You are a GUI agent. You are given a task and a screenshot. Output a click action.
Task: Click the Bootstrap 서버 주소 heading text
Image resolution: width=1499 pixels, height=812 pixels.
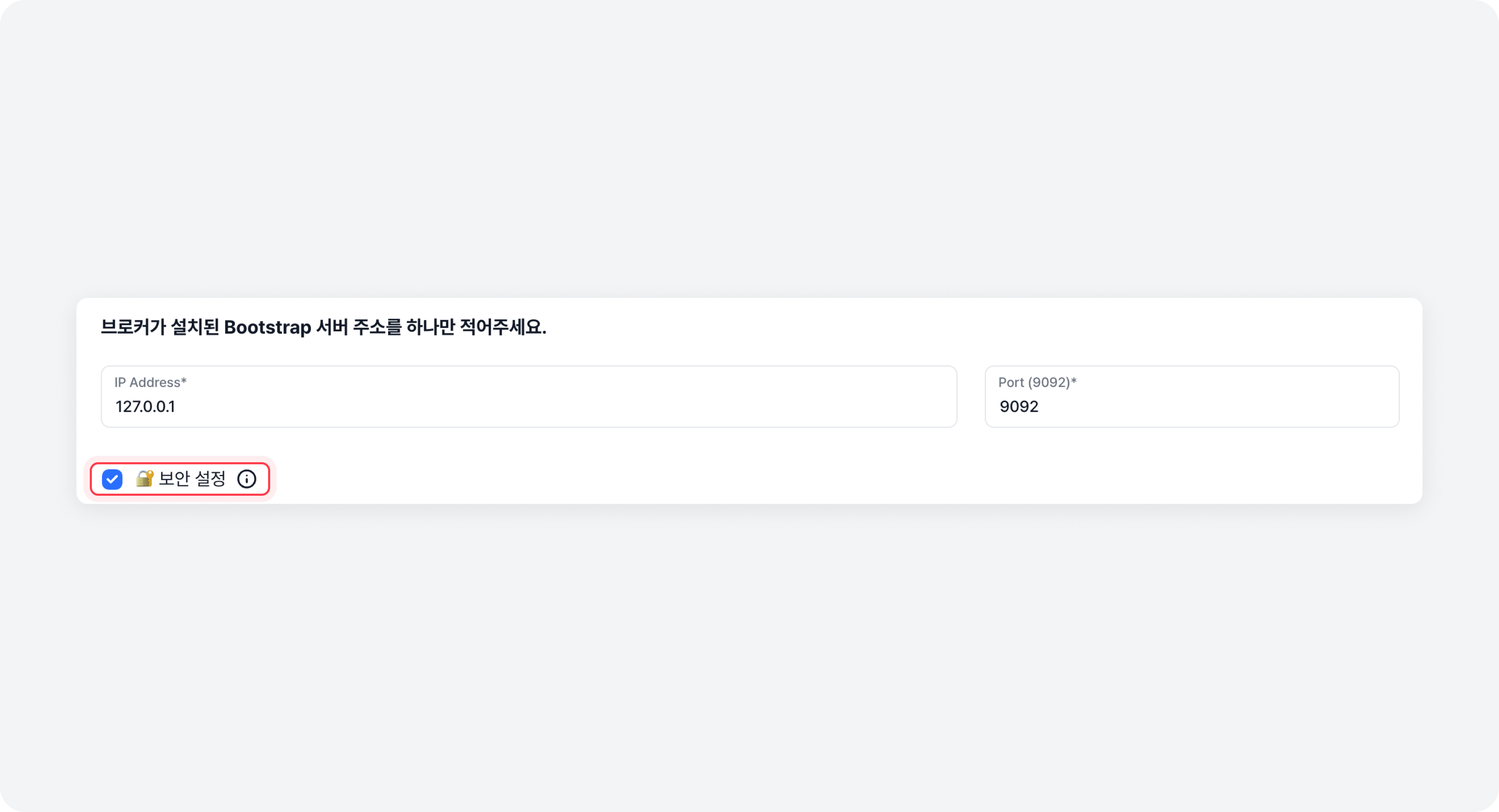pos(323,327)
